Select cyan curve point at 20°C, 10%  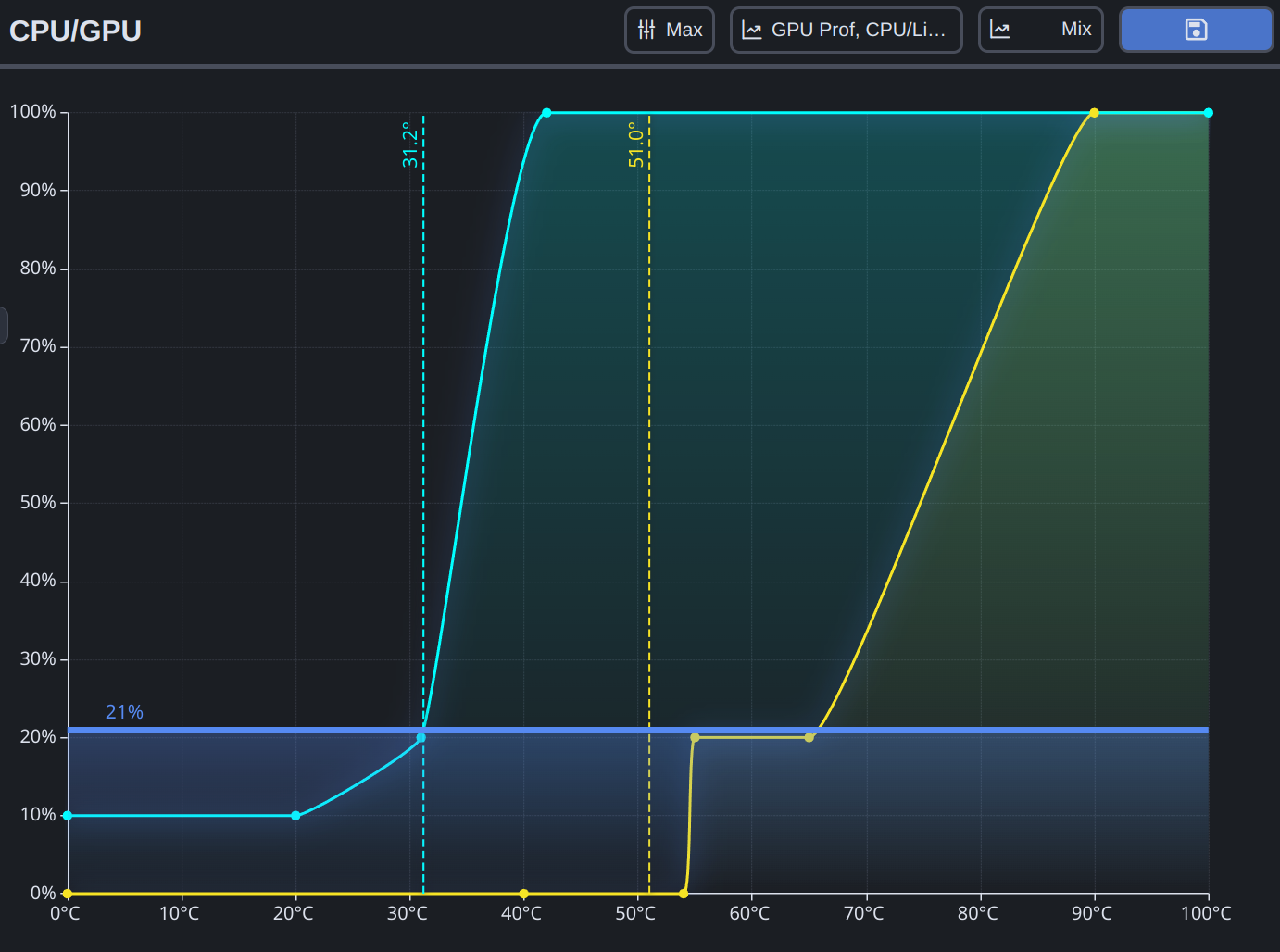tap(295, 816)
